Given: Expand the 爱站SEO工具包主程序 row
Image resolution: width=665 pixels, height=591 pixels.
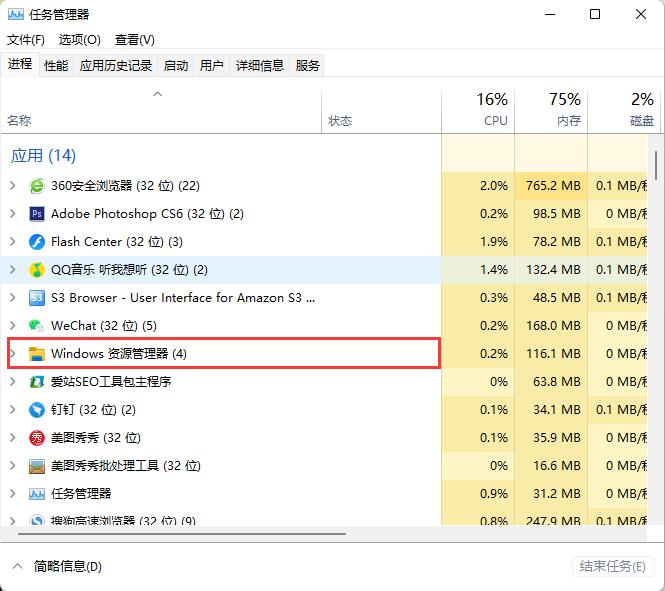Looking at the screenshot, I should click(13, 382).
